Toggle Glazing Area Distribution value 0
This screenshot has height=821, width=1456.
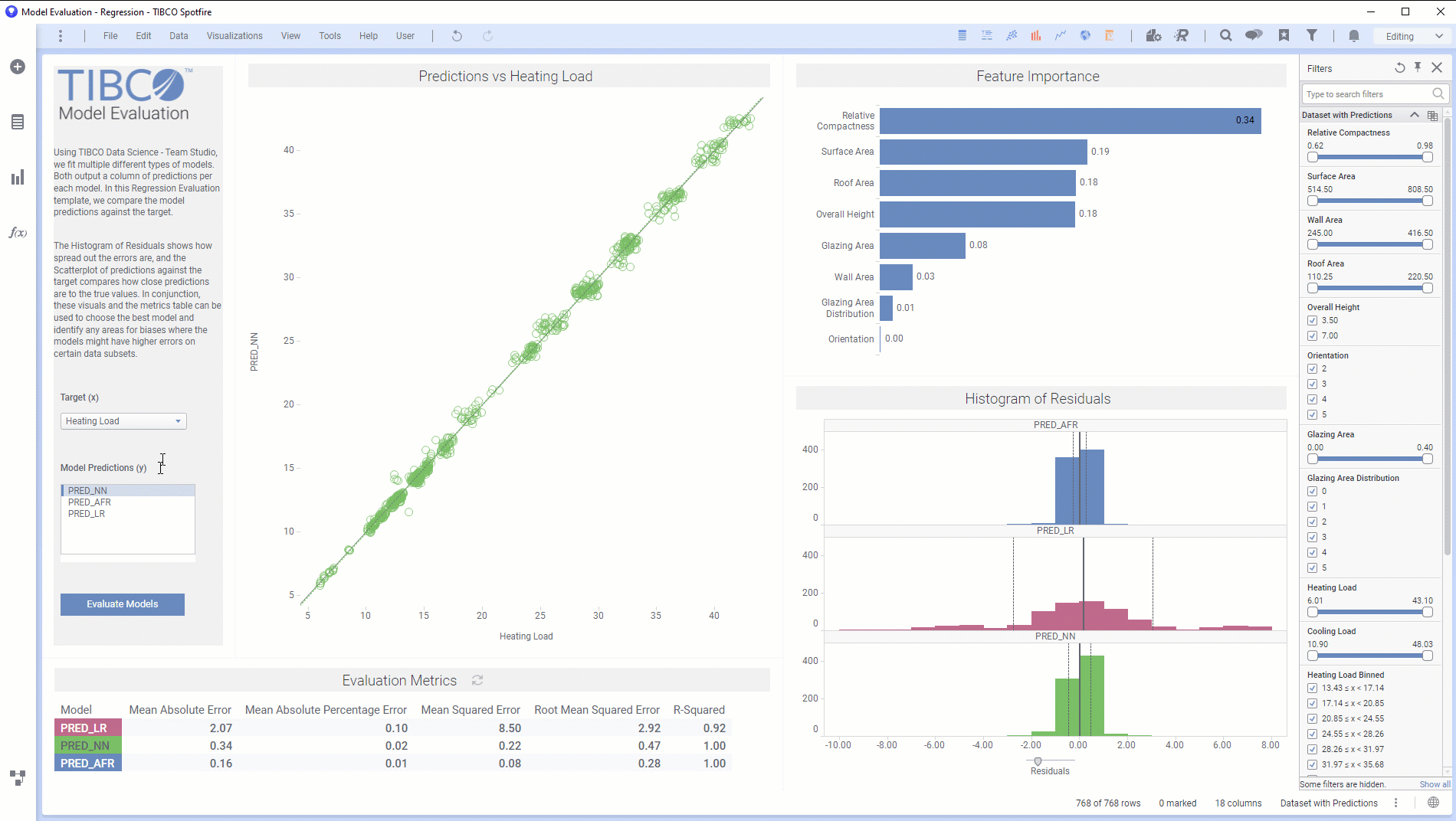(1313, 492)
